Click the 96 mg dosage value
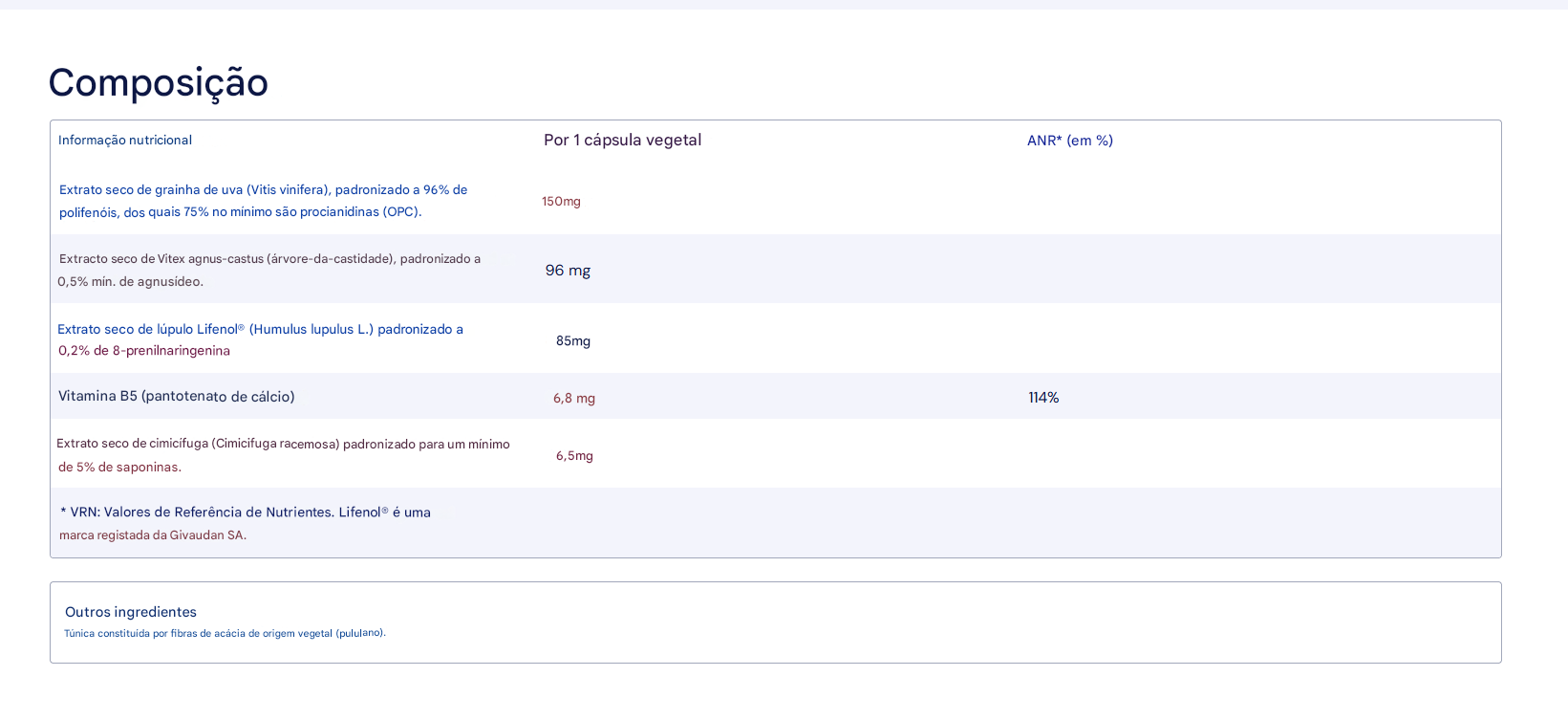 568,271
